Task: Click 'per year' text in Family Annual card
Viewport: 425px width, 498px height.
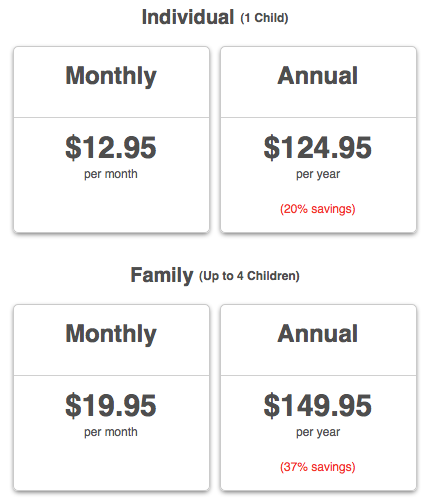Action: pyautogui.click(x=318, y=432)
